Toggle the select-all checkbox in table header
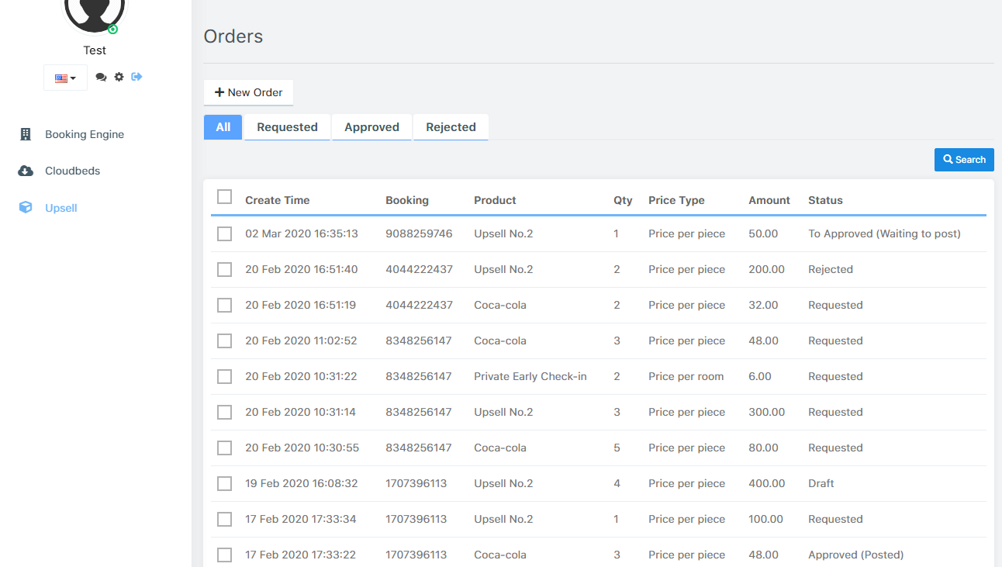Viewport: 1002px width, 567px height. coord(224,197)
